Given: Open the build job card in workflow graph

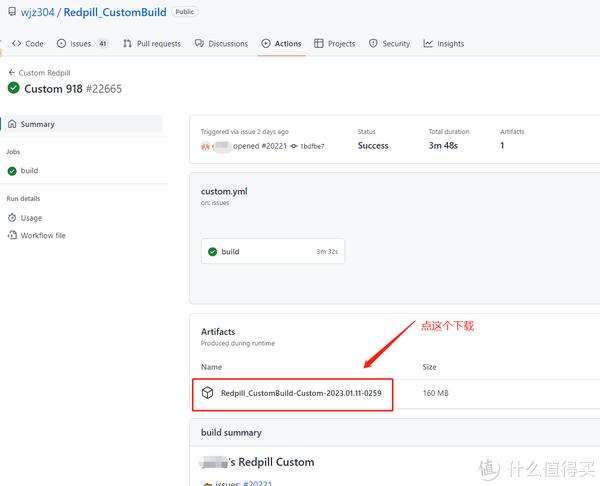Looking at the screenshot, I should click(273, 251).
